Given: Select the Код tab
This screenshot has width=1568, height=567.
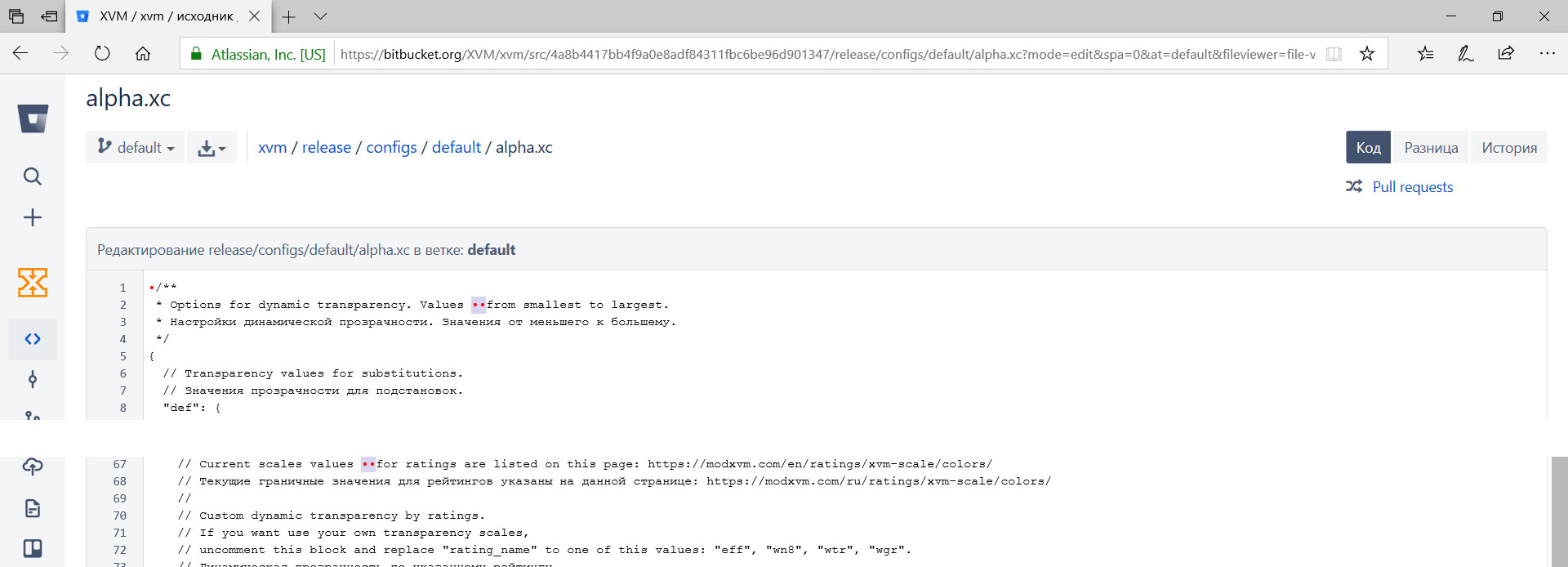Looking at the screenshot, I should [1368, 148].
